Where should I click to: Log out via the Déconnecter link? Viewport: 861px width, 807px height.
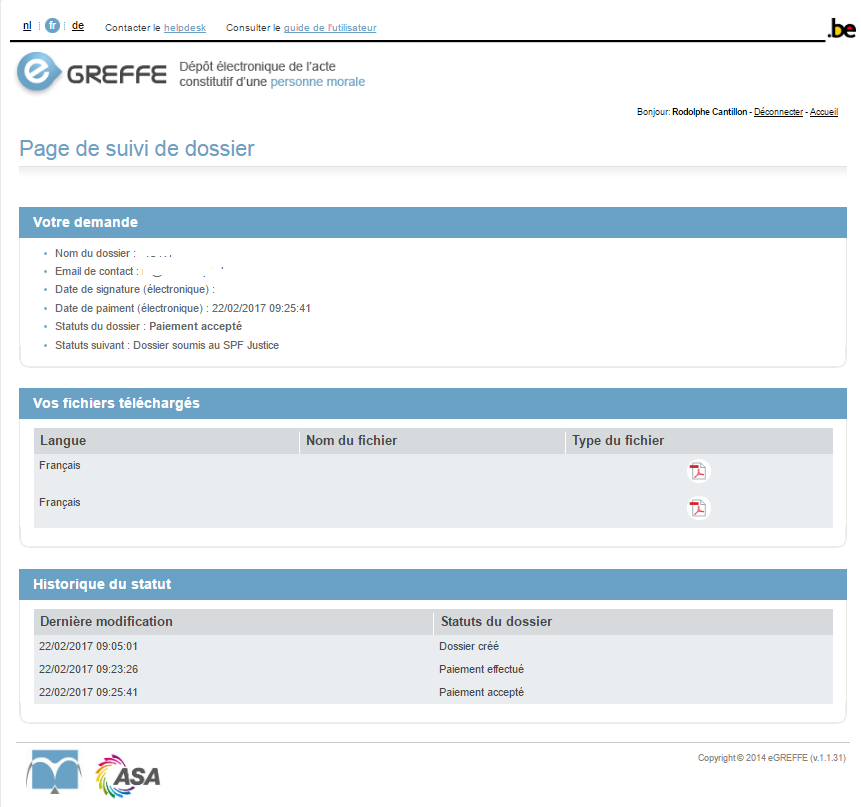(778, 112)
